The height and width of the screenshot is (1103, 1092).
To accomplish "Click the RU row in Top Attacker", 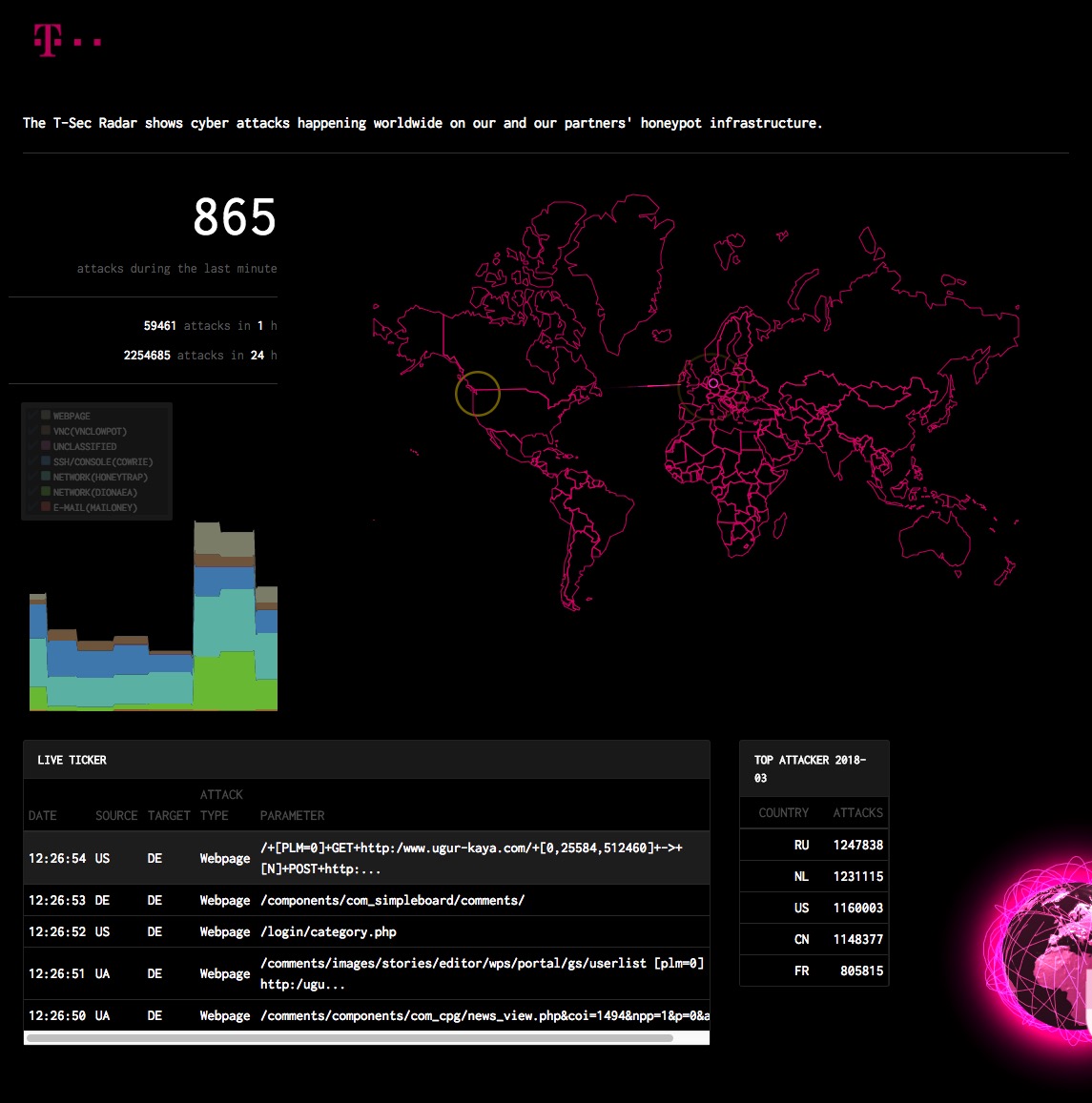I will point(814,845).
